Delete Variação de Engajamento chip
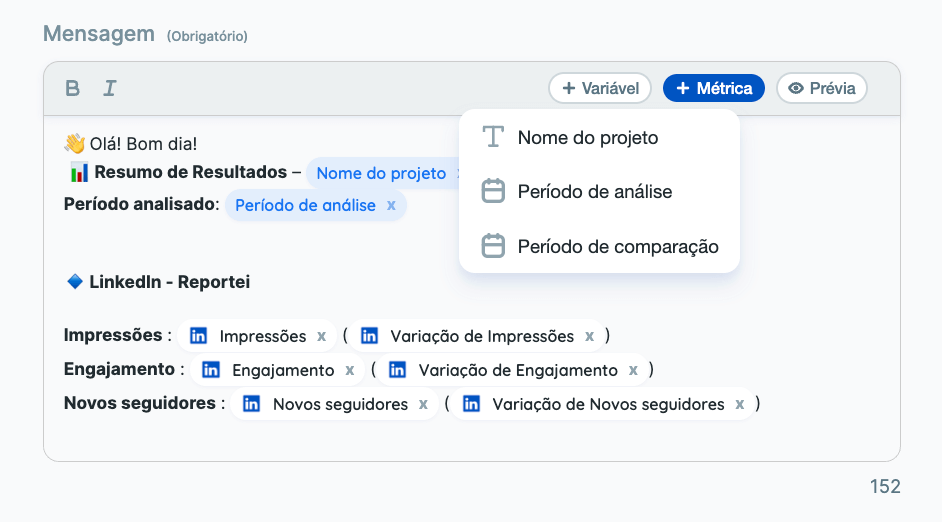The height and width of the screenshot is (522, 942). [633, 370]
